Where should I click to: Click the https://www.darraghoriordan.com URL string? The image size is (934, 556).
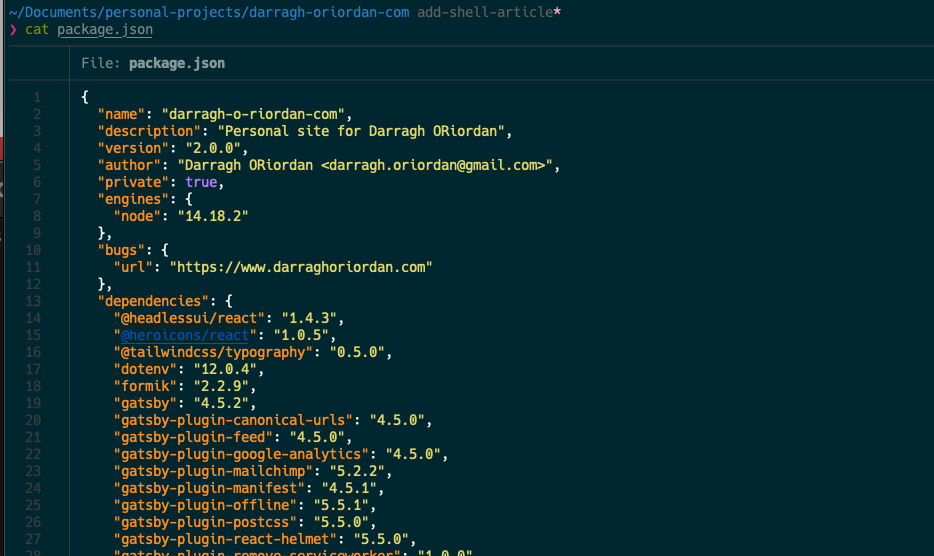301,267
